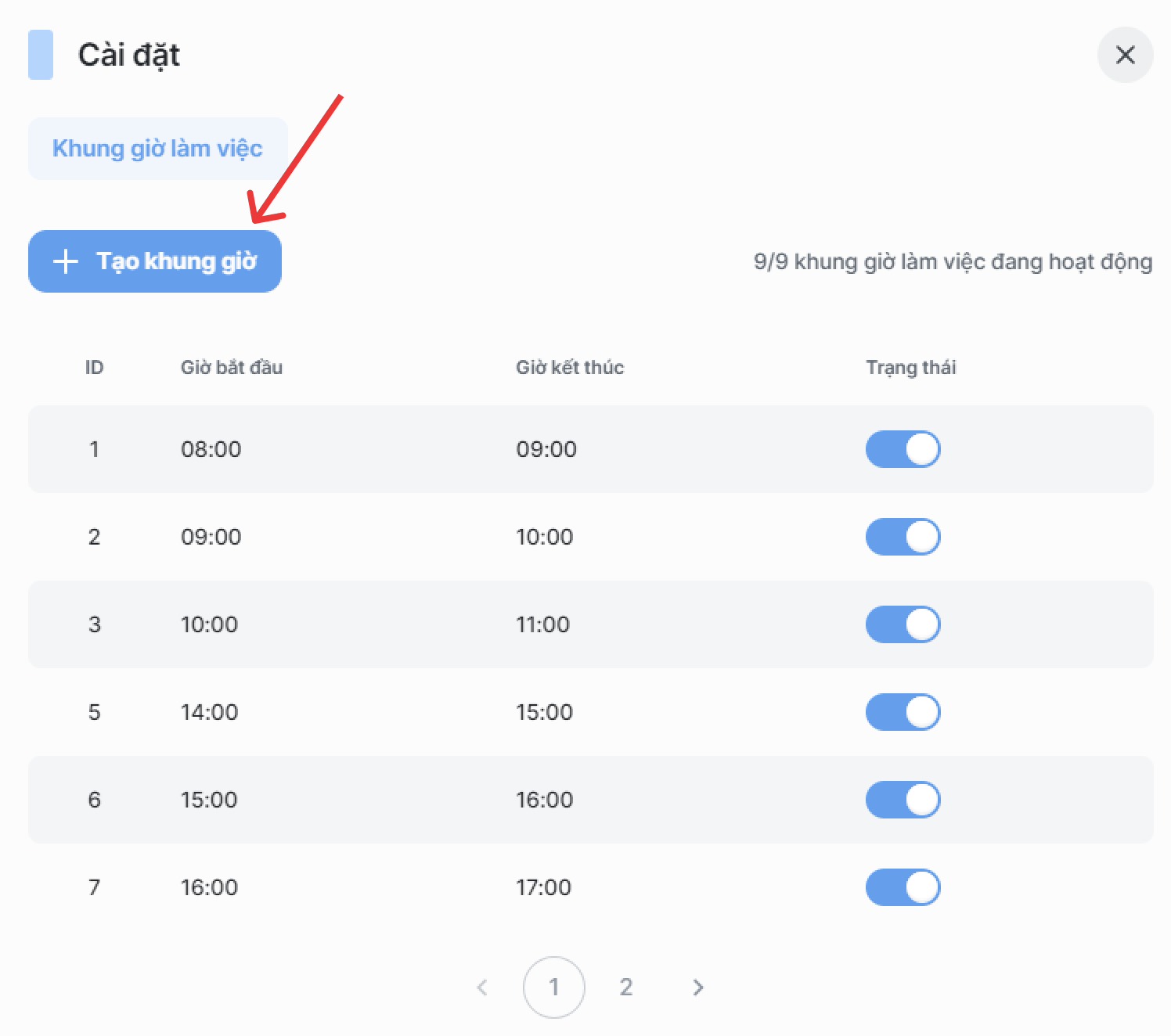This screenshot has height=1036, width=1171.
Task: Select pagination page 1
Action: coord(553,987)
